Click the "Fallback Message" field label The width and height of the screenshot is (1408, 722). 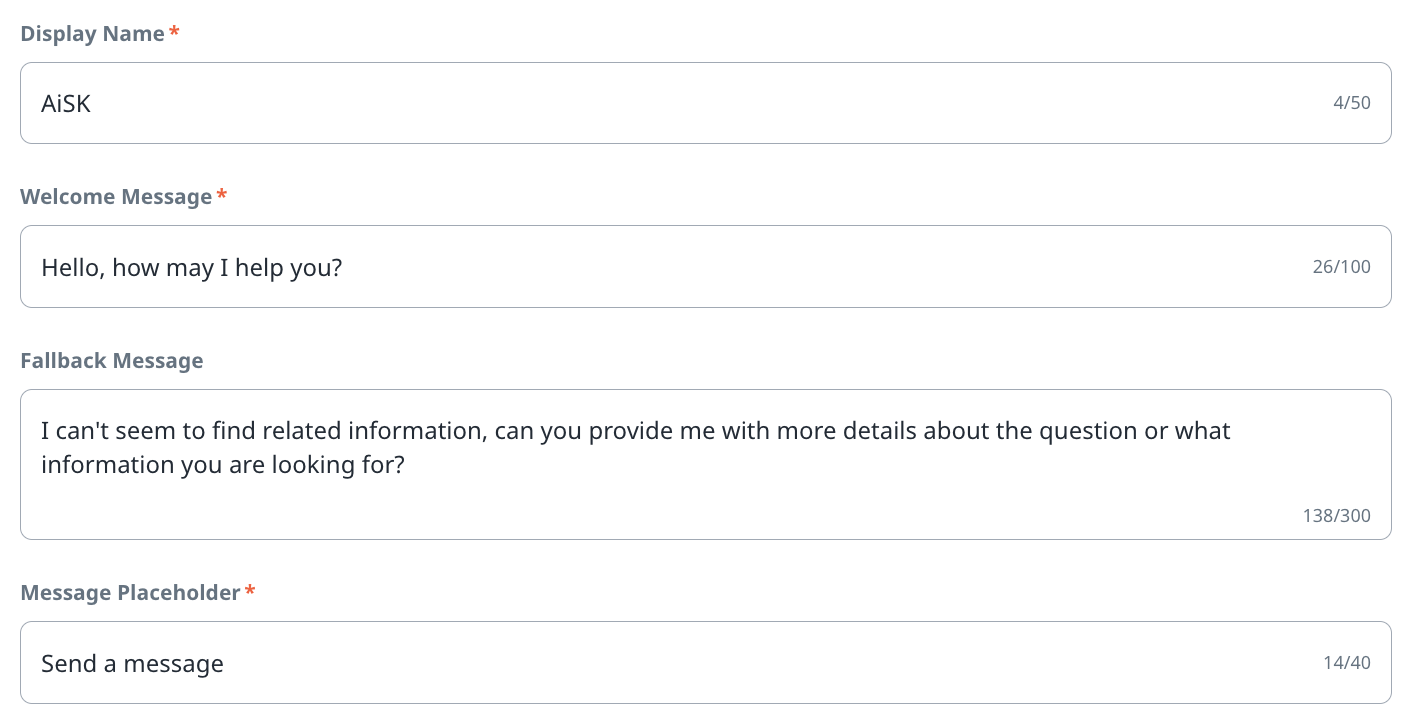pos(112,361)
